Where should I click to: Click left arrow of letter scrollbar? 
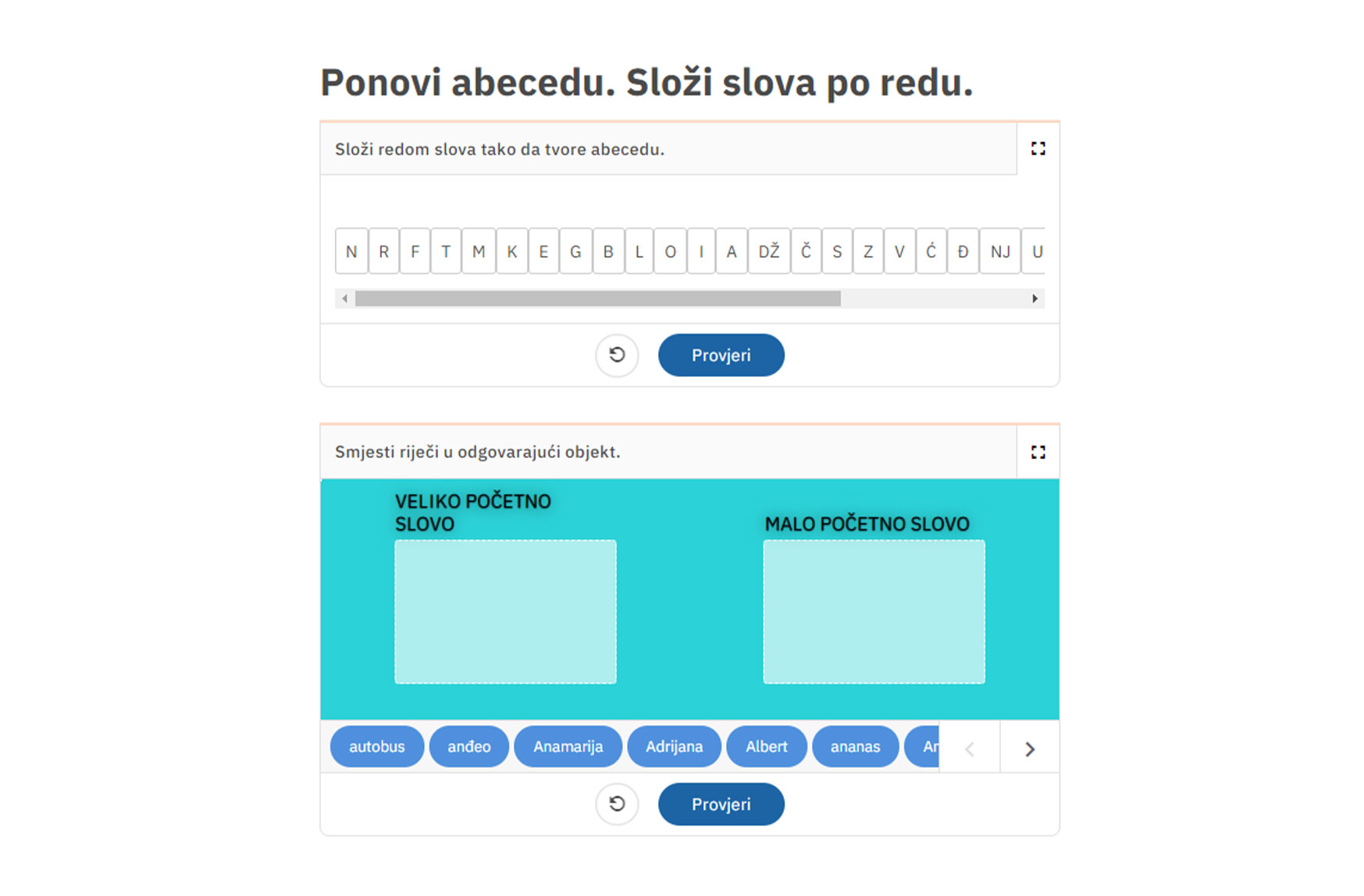tap(344, 298)
